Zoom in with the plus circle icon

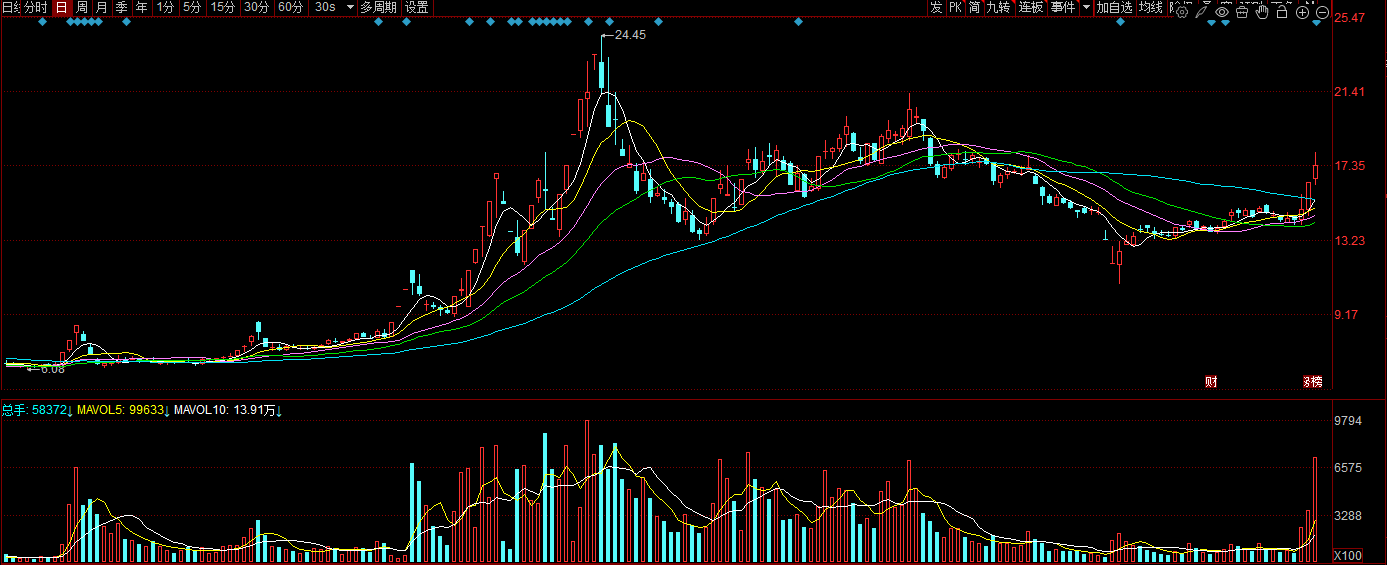click(x=1302, y=13)
